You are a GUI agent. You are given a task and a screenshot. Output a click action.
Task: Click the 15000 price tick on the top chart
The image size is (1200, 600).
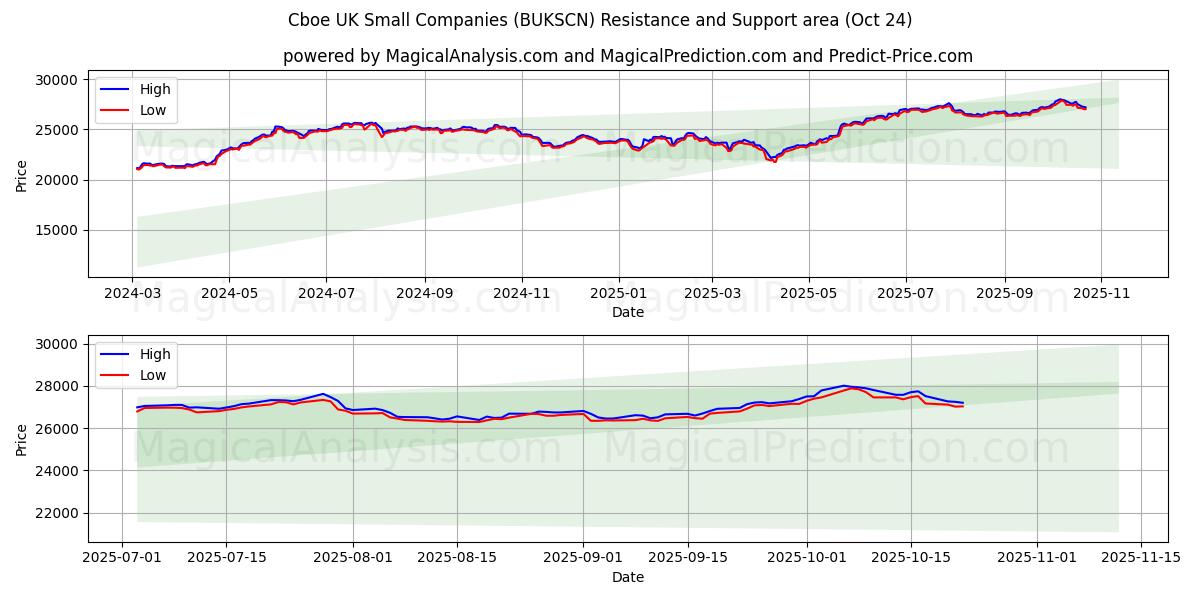59,231
